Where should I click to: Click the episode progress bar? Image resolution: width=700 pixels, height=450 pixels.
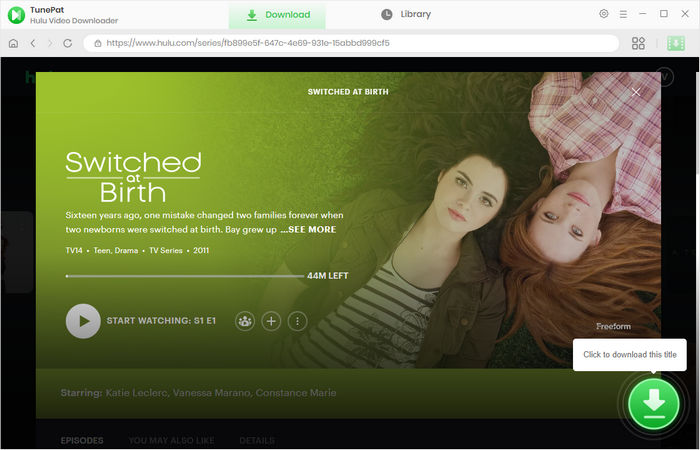click(x=185, y=276)
